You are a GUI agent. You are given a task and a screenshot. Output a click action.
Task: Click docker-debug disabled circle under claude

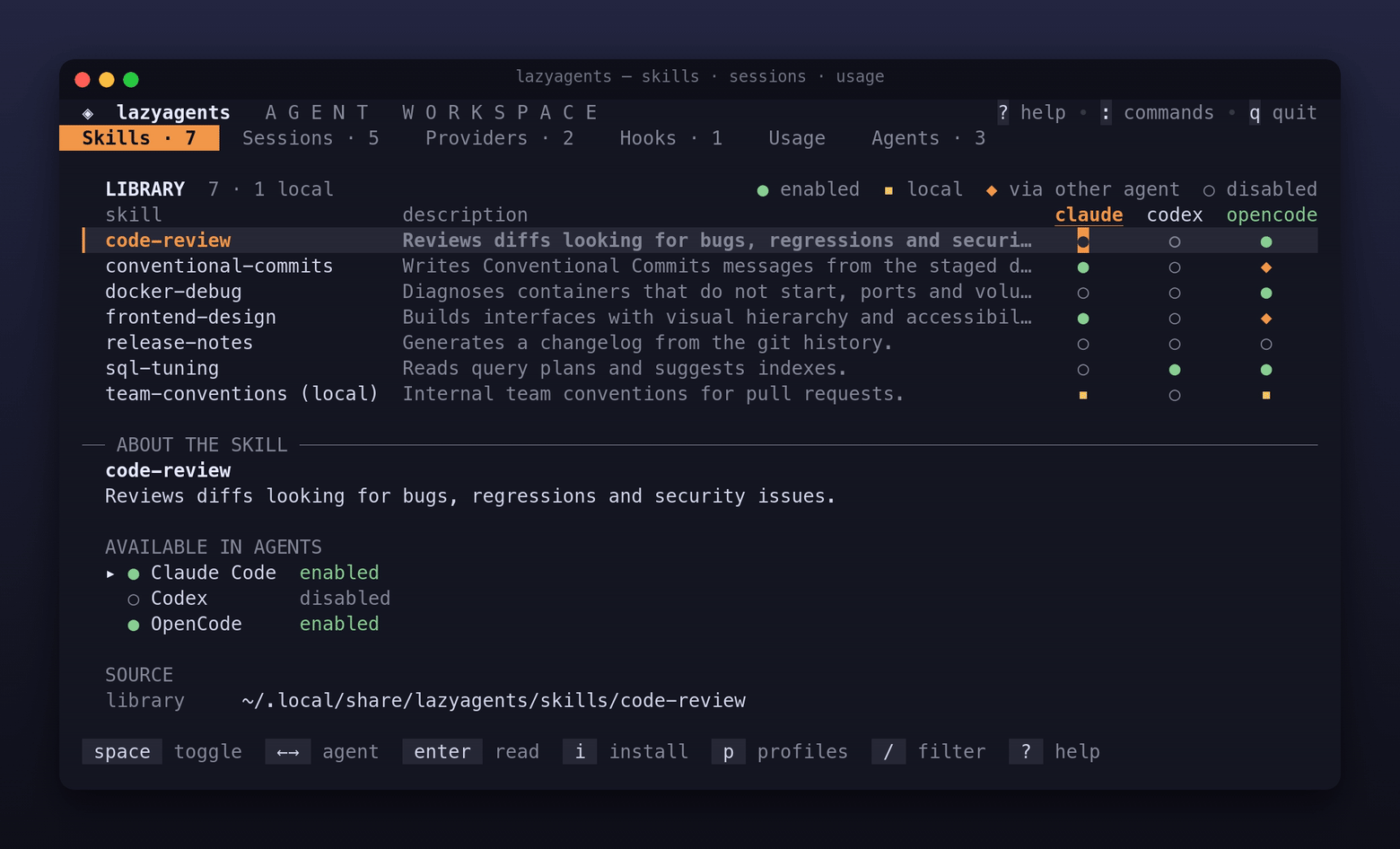click(x=1083, y=293)
